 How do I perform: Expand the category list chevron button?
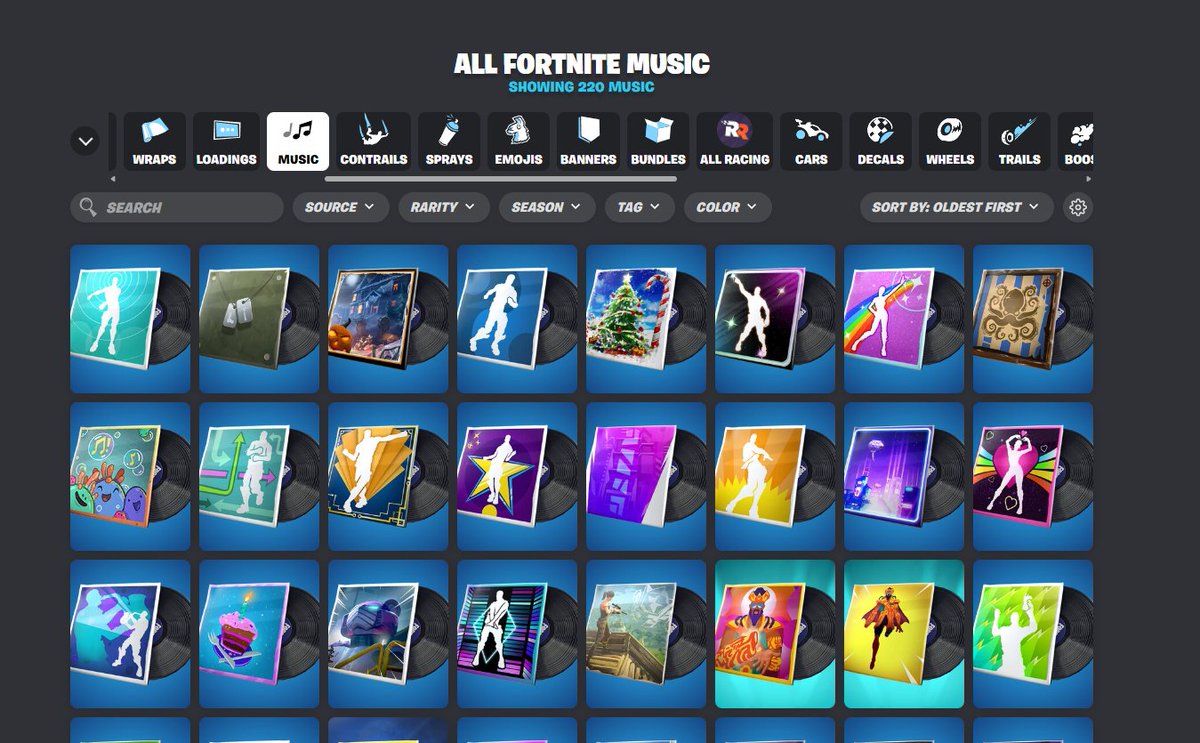85,141
